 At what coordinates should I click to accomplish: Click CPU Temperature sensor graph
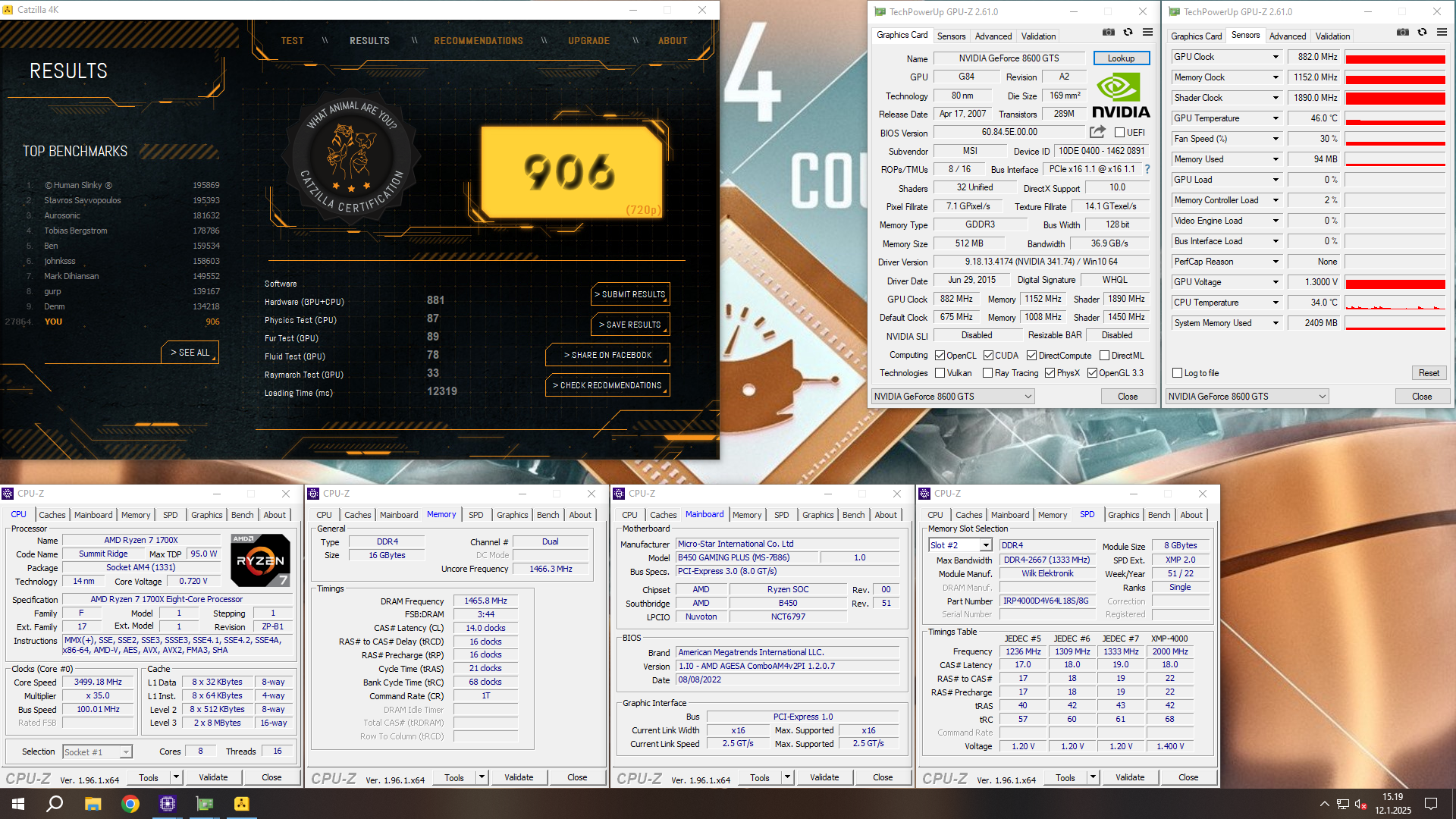(1395, 303)
